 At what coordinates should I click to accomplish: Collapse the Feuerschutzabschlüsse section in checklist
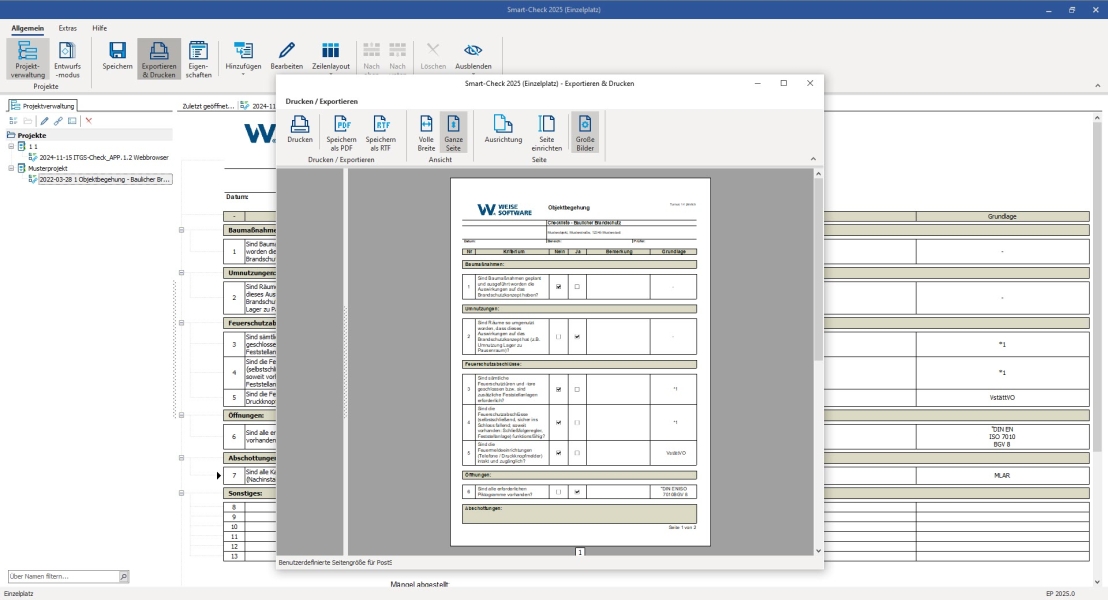click(x=182, y=323)
